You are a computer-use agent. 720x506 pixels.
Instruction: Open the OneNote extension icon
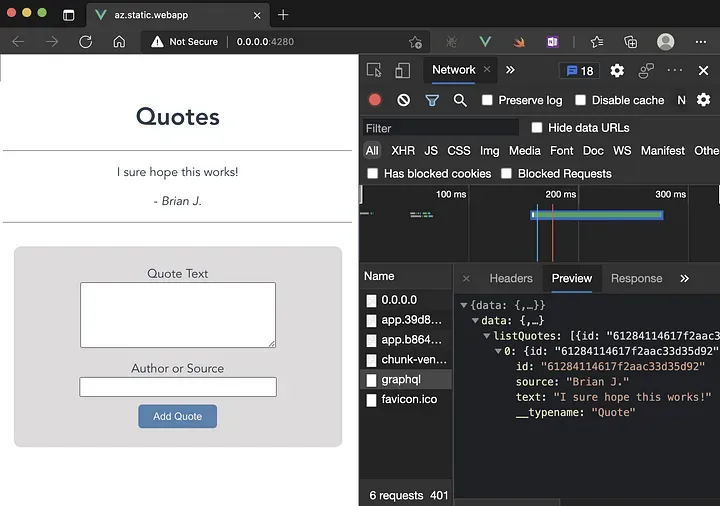[x=552, y=42]
